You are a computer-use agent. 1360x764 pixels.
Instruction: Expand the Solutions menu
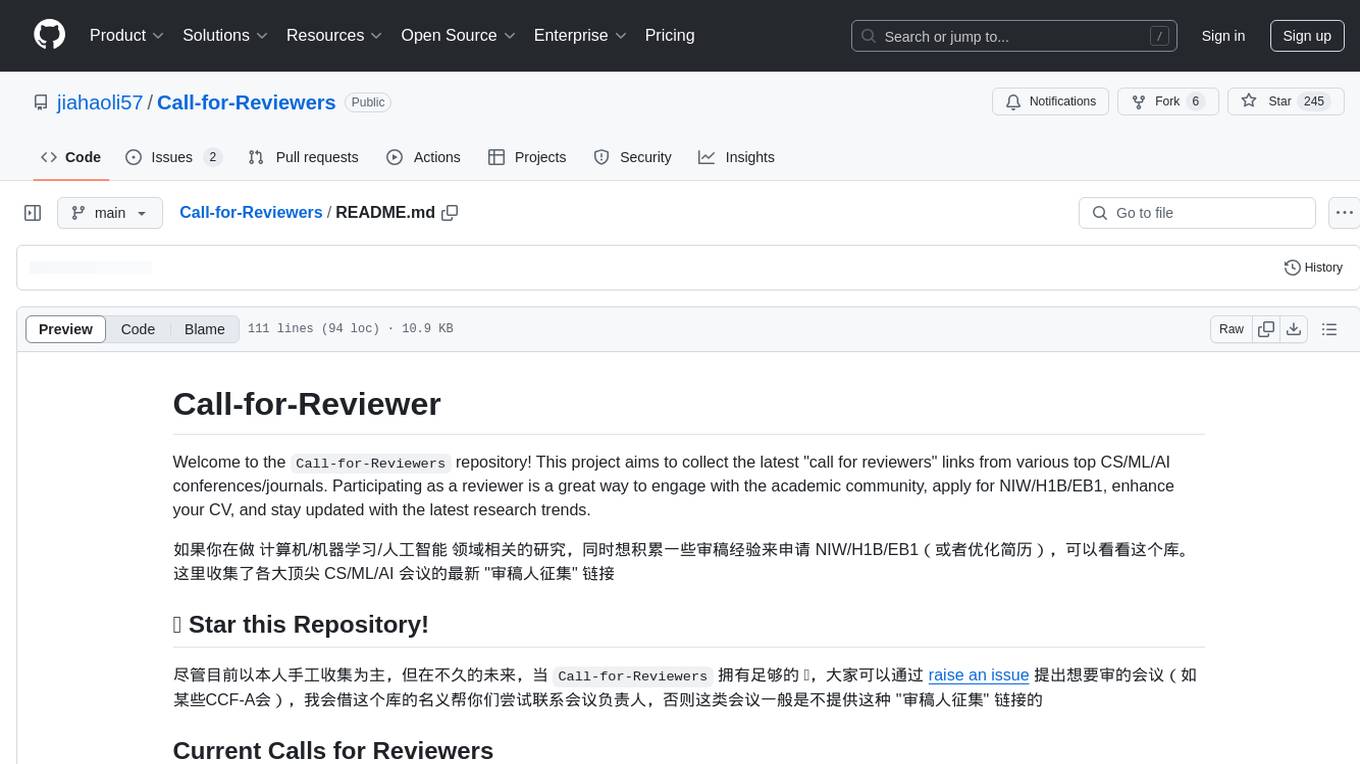coord(226,35)
